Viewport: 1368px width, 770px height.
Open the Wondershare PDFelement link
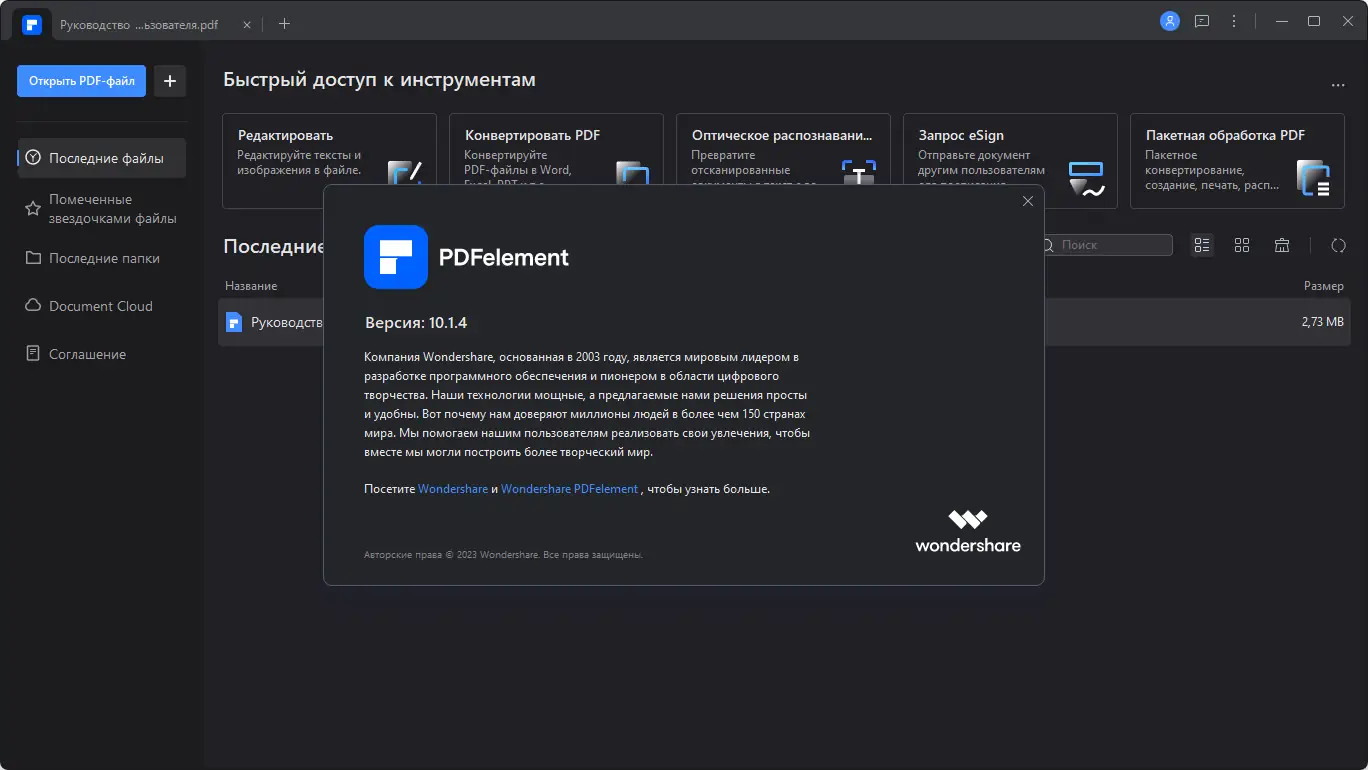coord(569,489)
